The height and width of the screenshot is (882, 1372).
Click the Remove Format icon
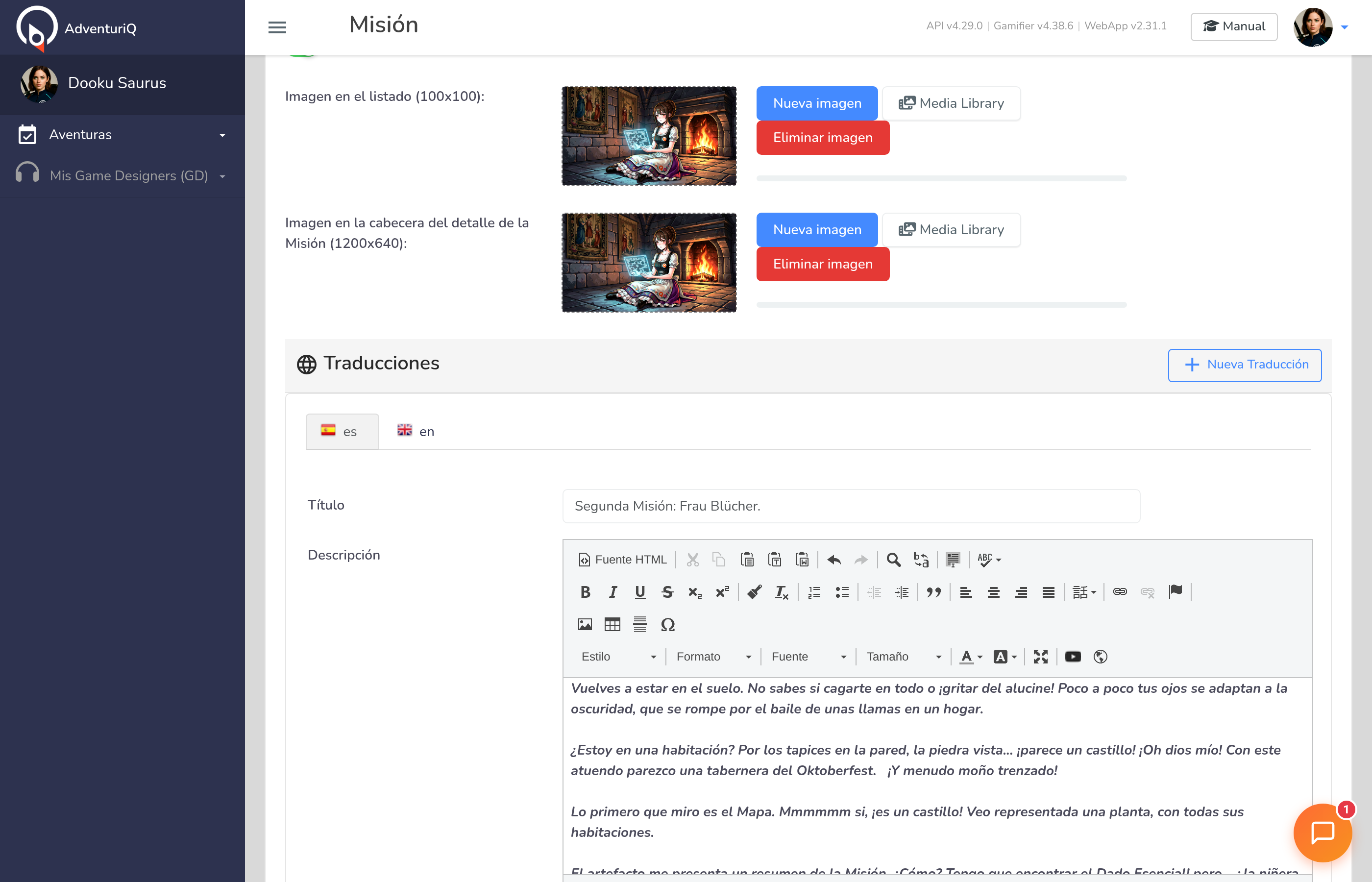[x=782, y=592]
